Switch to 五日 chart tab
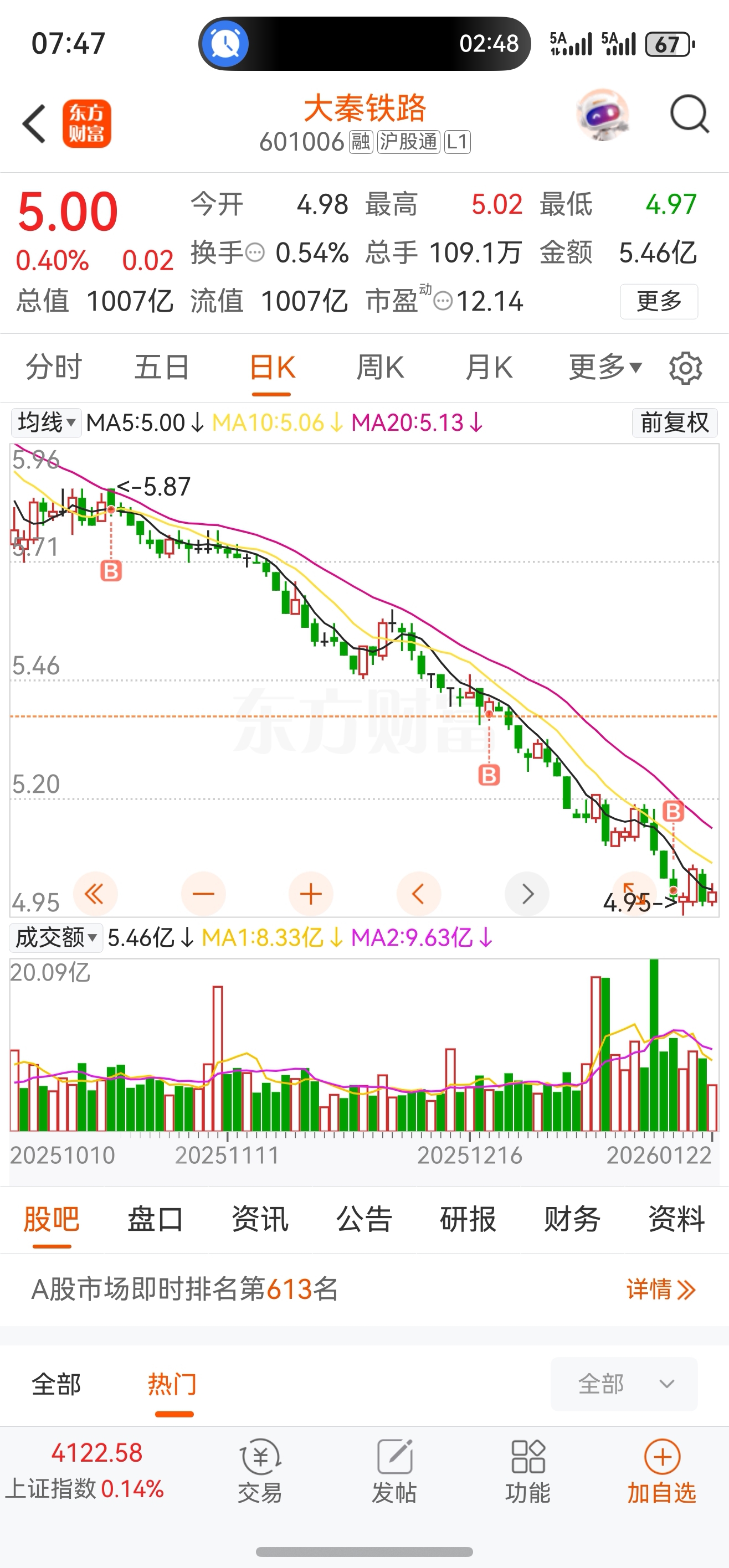Screen dimensions: 729x1568 click(162, 368)
